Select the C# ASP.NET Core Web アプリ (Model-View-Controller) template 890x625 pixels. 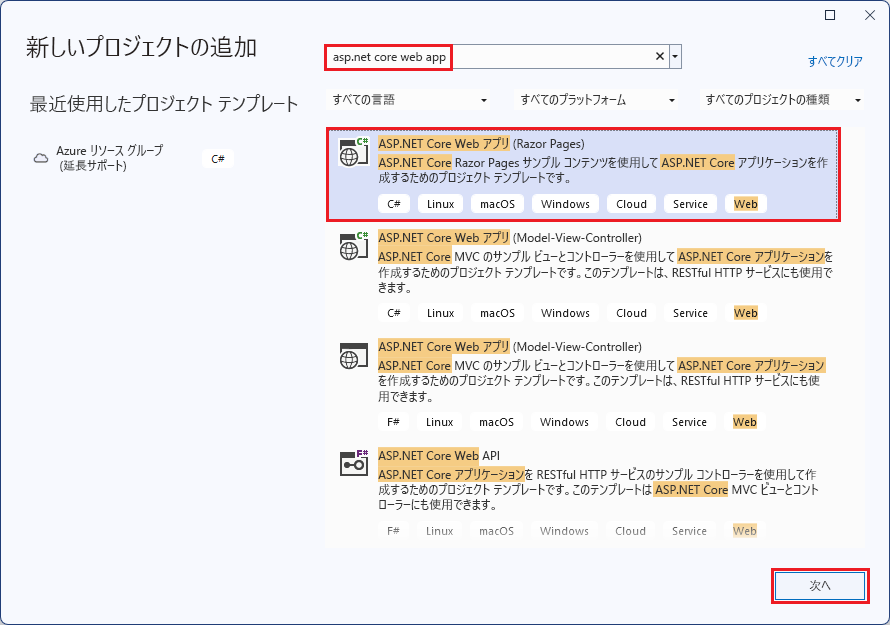(583, 278)
